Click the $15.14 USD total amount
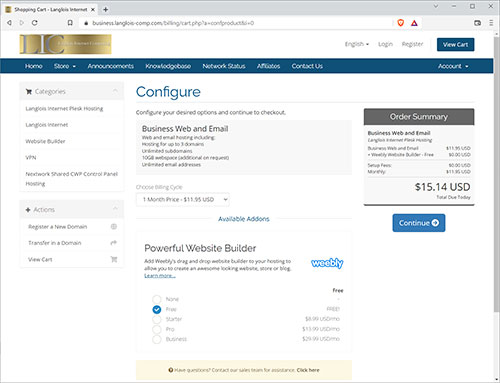Viewport: 500px width, 383px height. (x=442, y=187)
